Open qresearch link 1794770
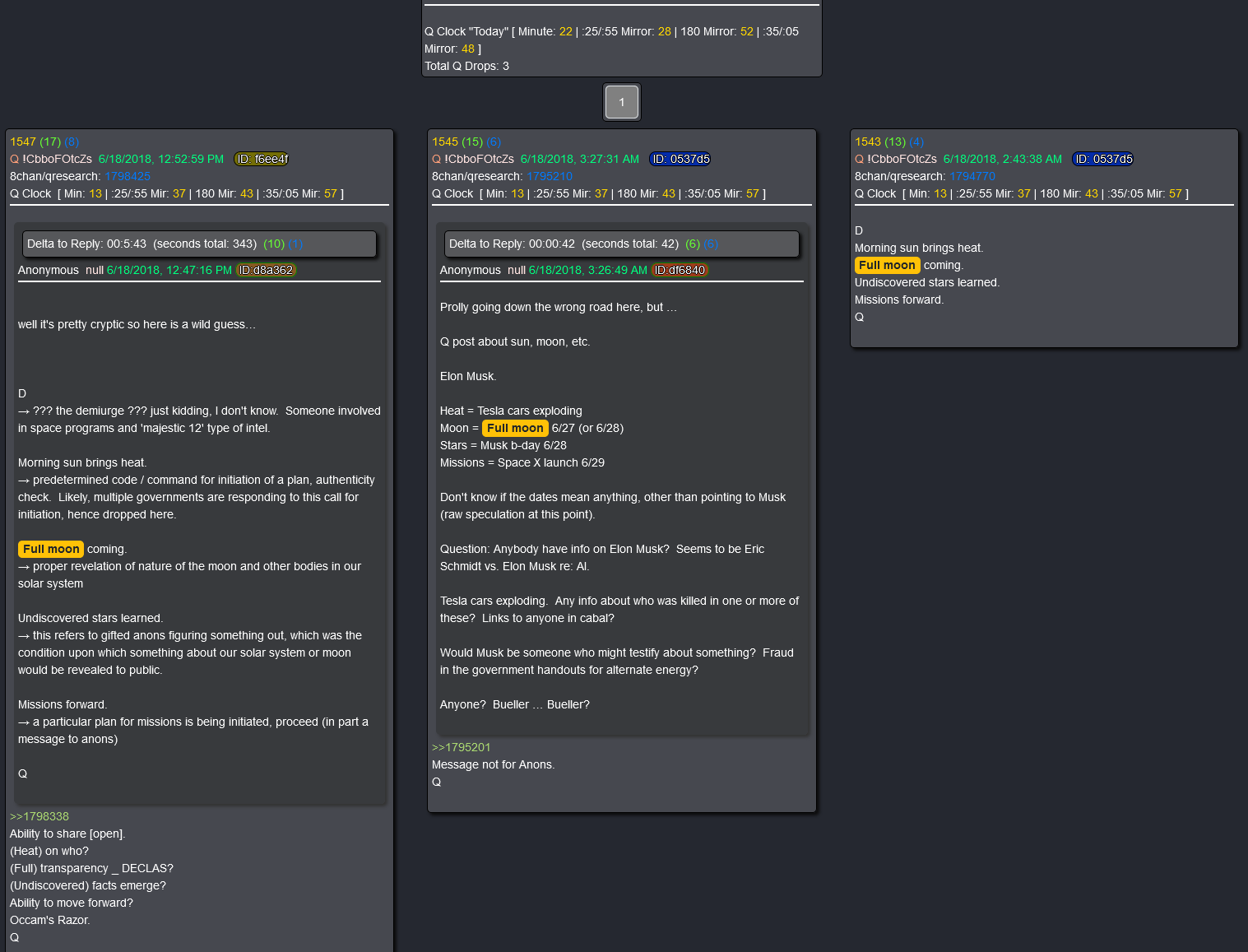1248x952 pixels. click(x=972, y=176)
